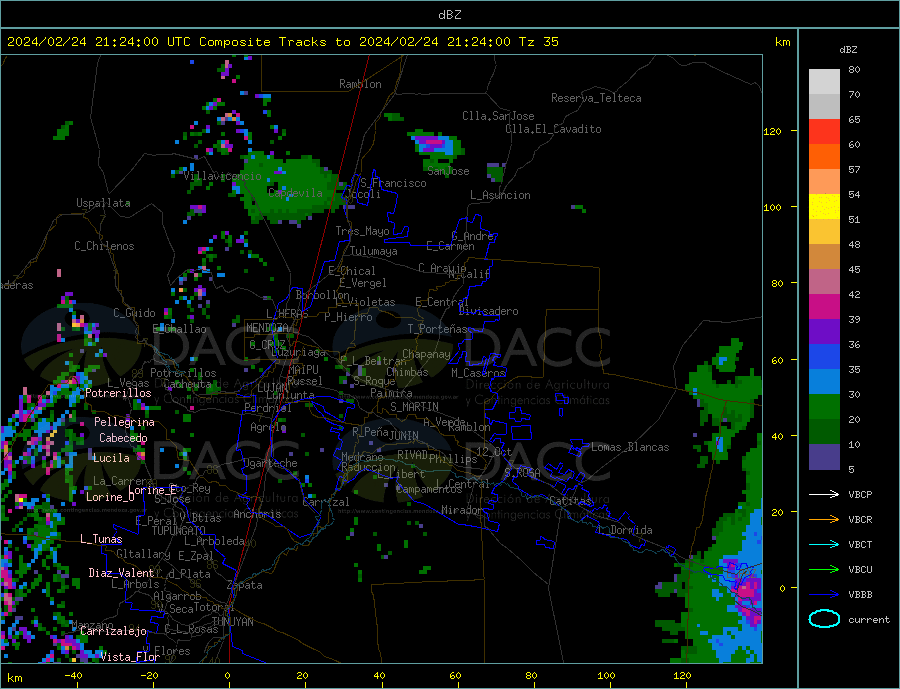Click the E_Carmen map label
The image size is (900, 689).
(x=450, y=246)
